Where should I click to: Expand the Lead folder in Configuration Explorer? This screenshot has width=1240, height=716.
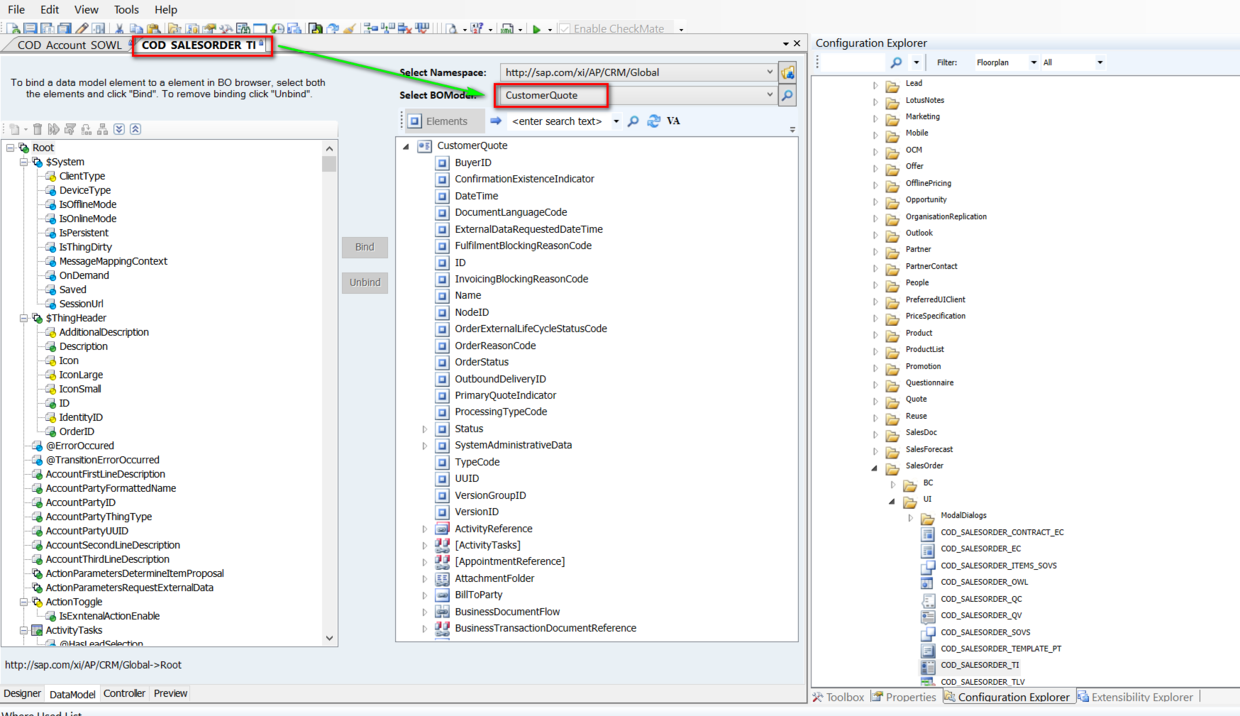click(875, 85)
